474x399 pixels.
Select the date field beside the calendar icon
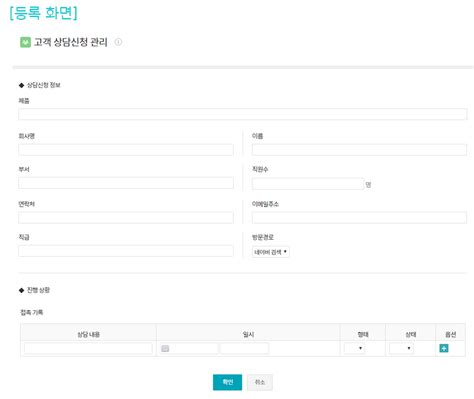(189, 348)
